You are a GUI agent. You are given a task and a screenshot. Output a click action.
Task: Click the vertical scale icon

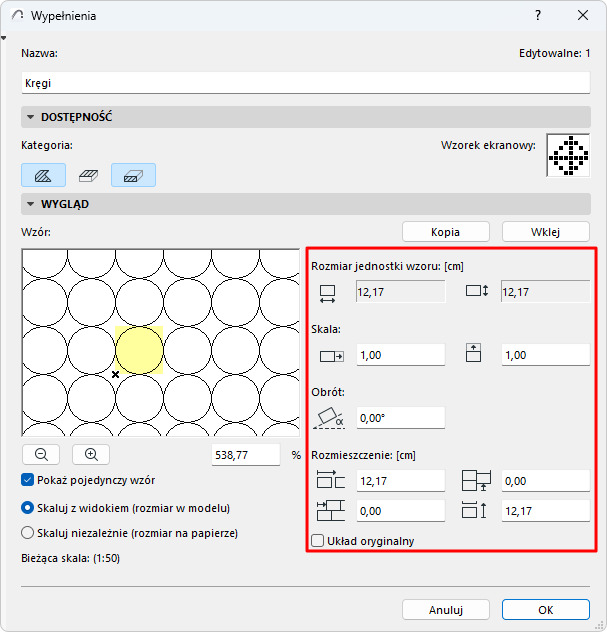[473, 353]
